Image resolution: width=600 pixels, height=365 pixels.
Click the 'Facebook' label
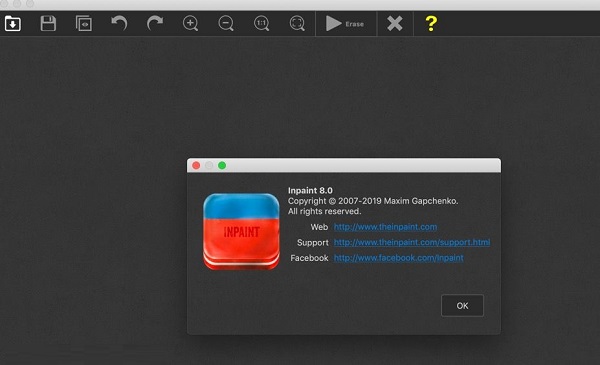pos(309,258)
